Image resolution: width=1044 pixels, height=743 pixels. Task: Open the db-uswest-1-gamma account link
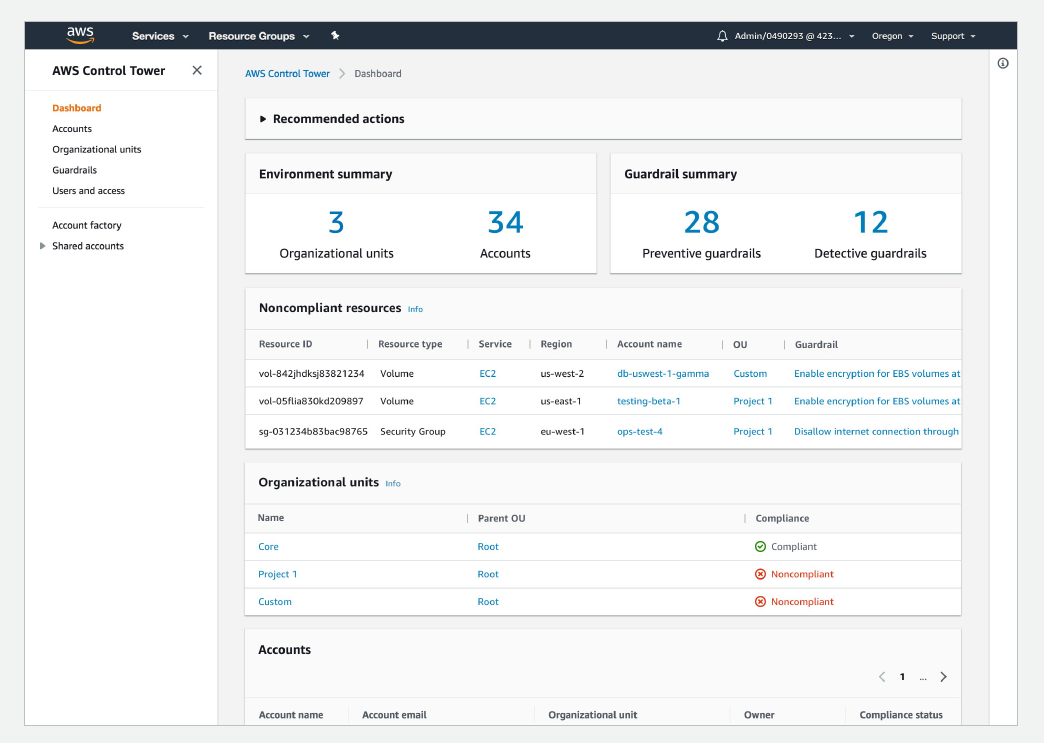click(x=662, y=374)
